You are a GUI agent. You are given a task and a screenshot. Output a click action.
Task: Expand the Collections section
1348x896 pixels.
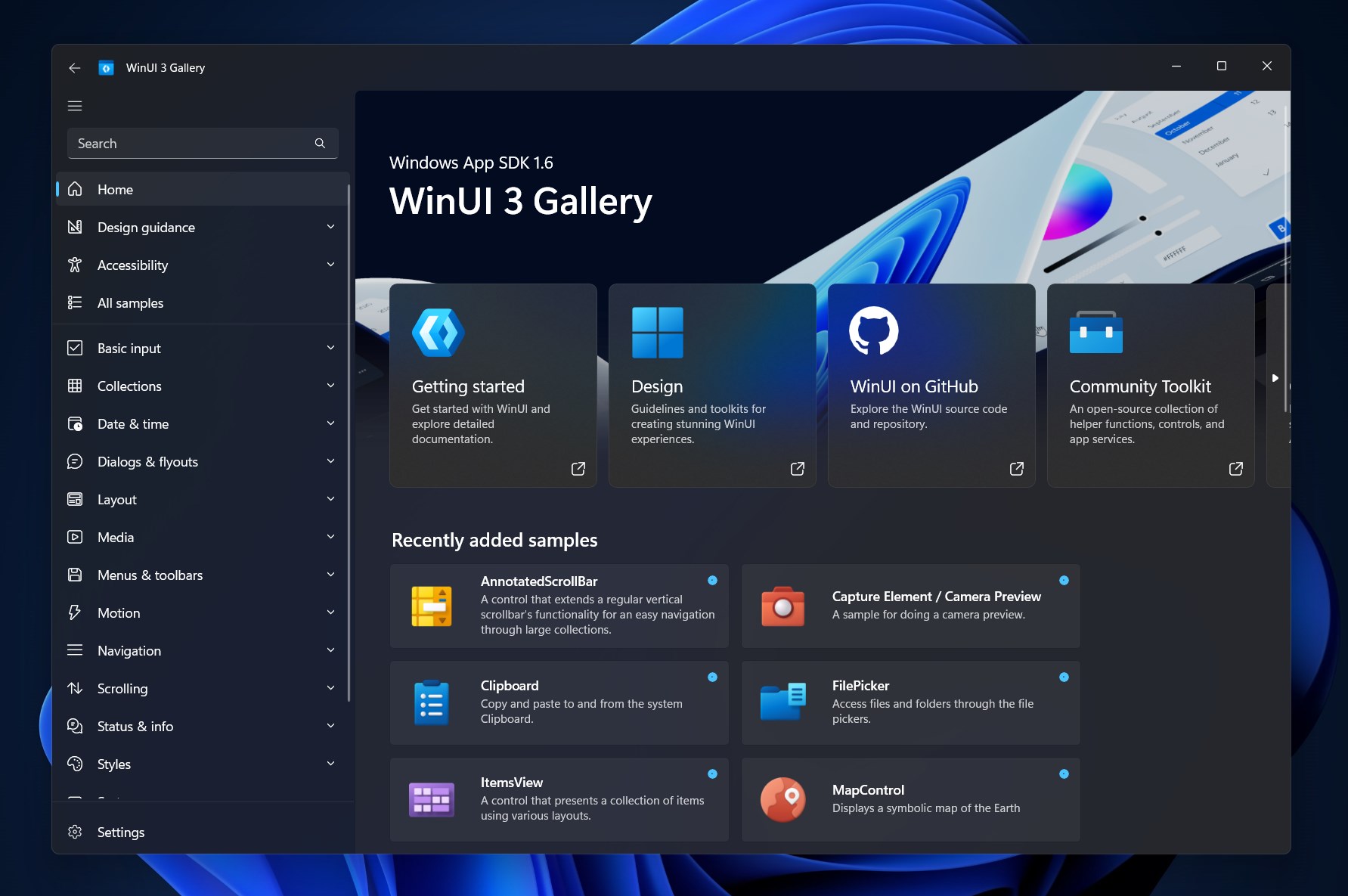pyautogui.click(x=330, y=386)
